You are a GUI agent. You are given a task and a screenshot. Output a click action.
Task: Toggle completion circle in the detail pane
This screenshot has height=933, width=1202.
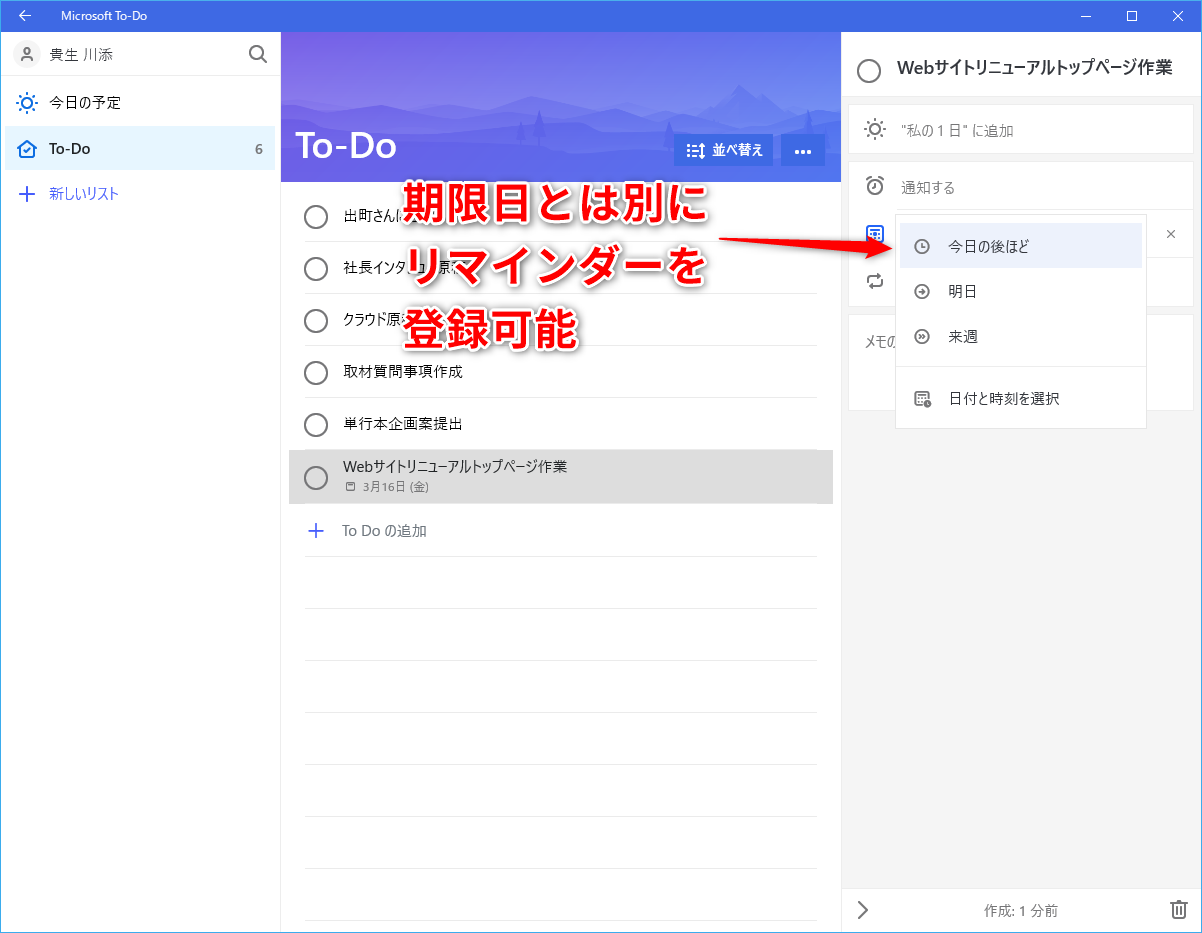pos(869,70)
